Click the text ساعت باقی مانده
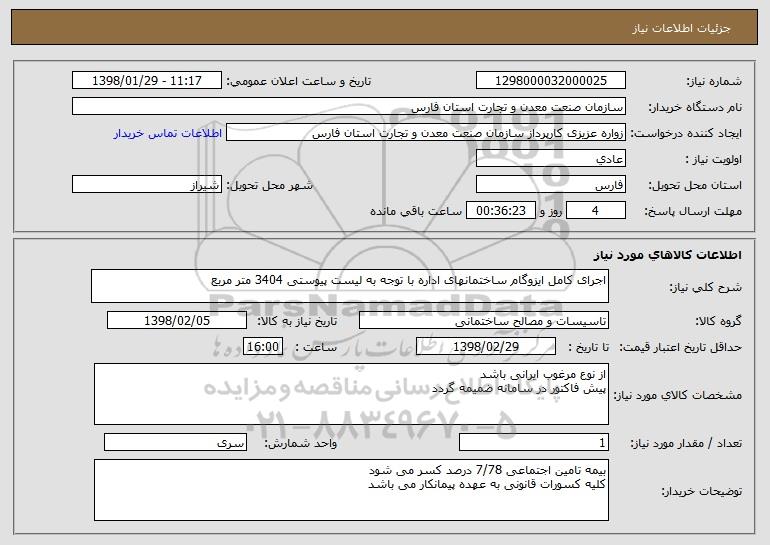Image resolution: width=770 pixels, height=545 pixels. coord(416,211)
